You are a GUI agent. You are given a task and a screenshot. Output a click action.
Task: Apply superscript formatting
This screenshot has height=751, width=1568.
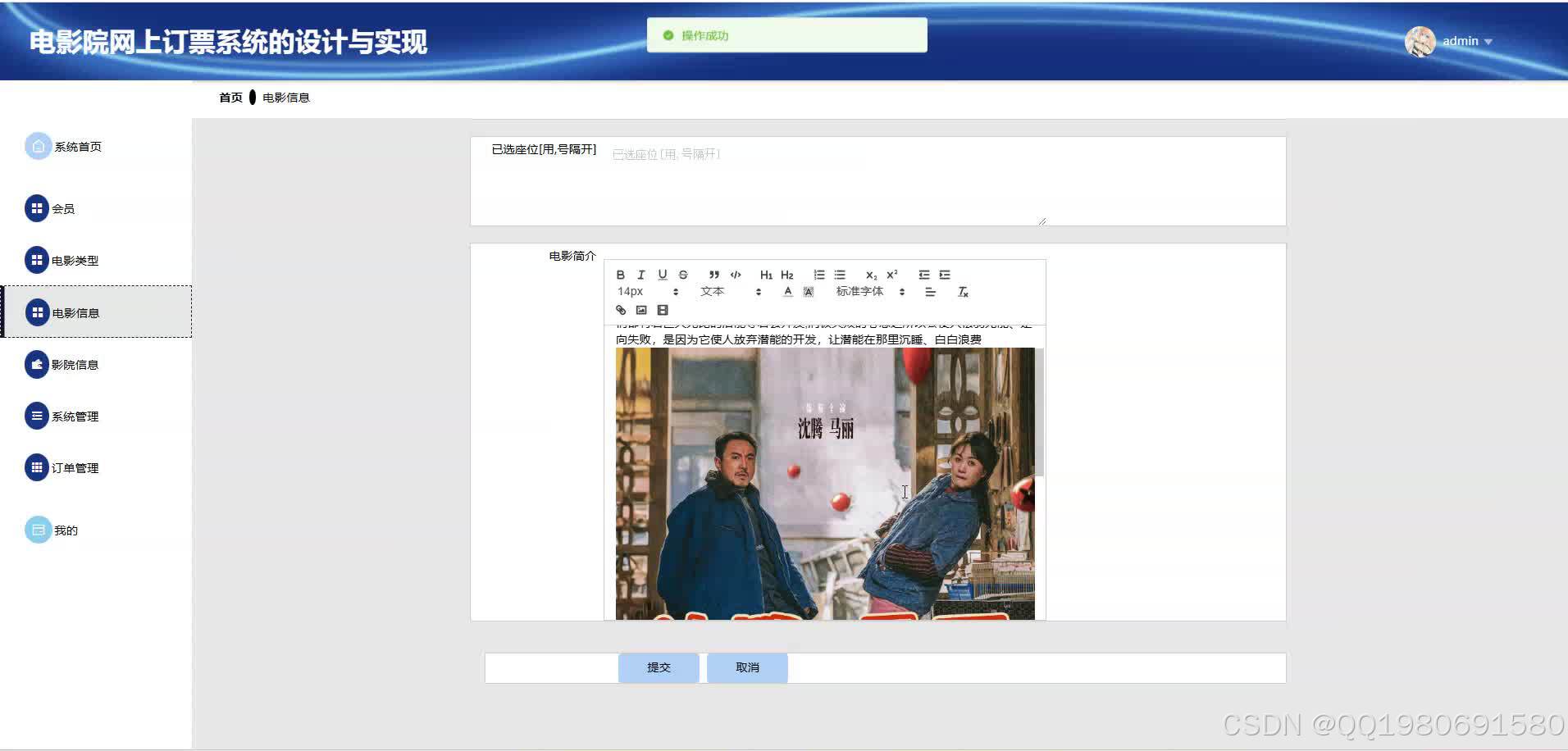point(892,275)
